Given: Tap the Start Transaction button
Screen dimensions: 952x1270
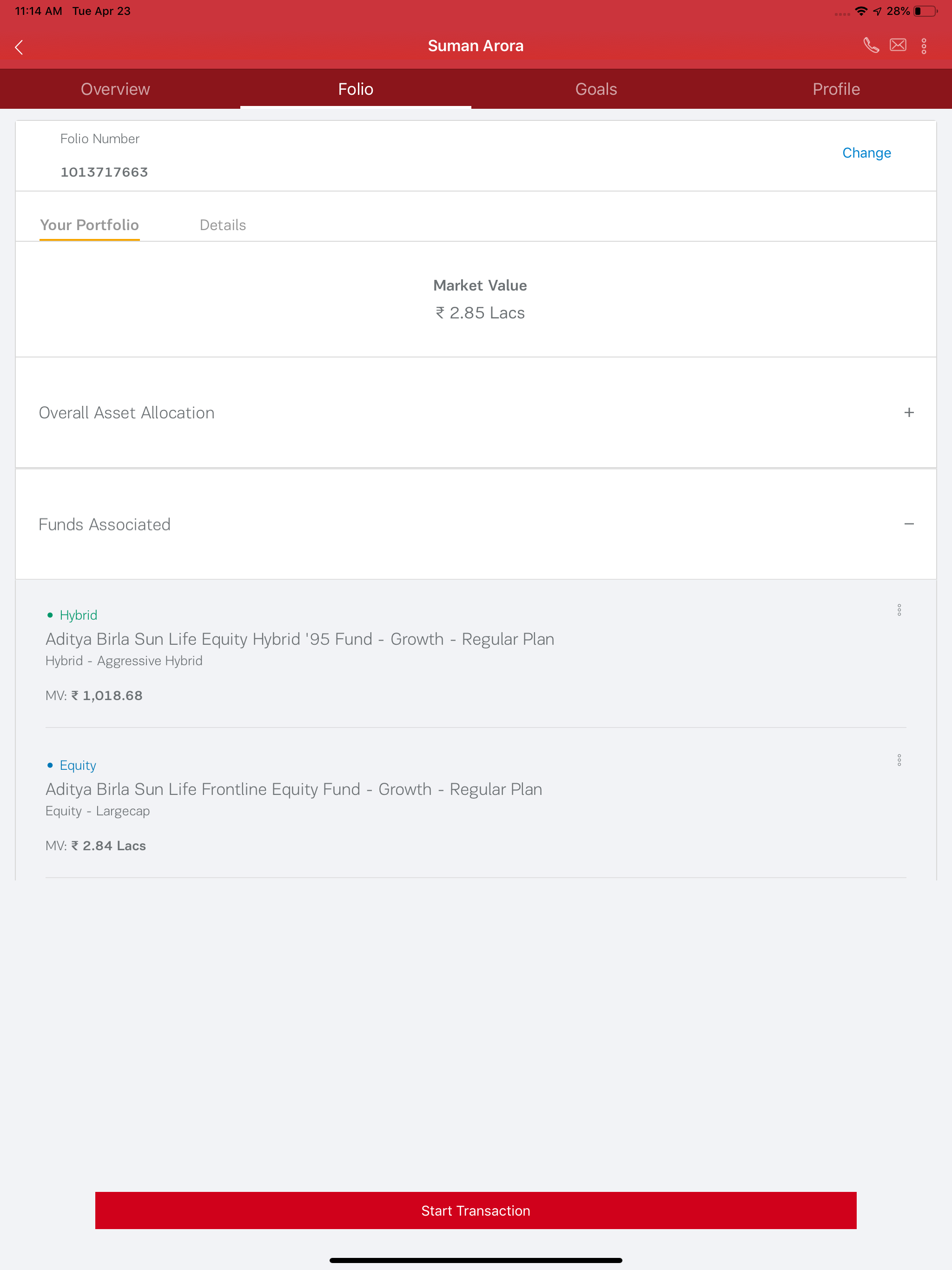Looking at the screenshot, I should coord(476,1210).
